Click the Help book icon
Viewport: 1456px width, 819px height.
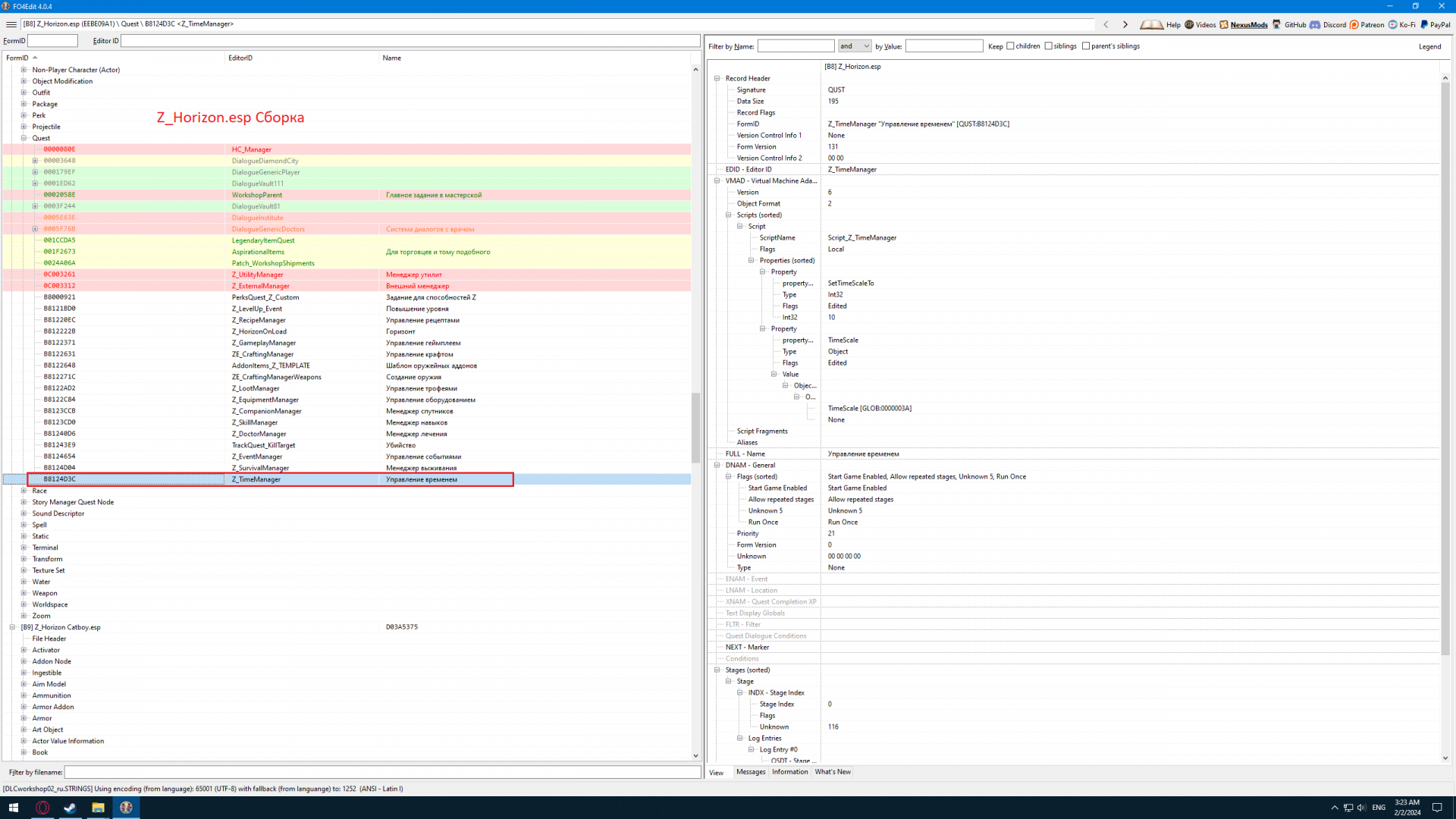pos(1151,24)
